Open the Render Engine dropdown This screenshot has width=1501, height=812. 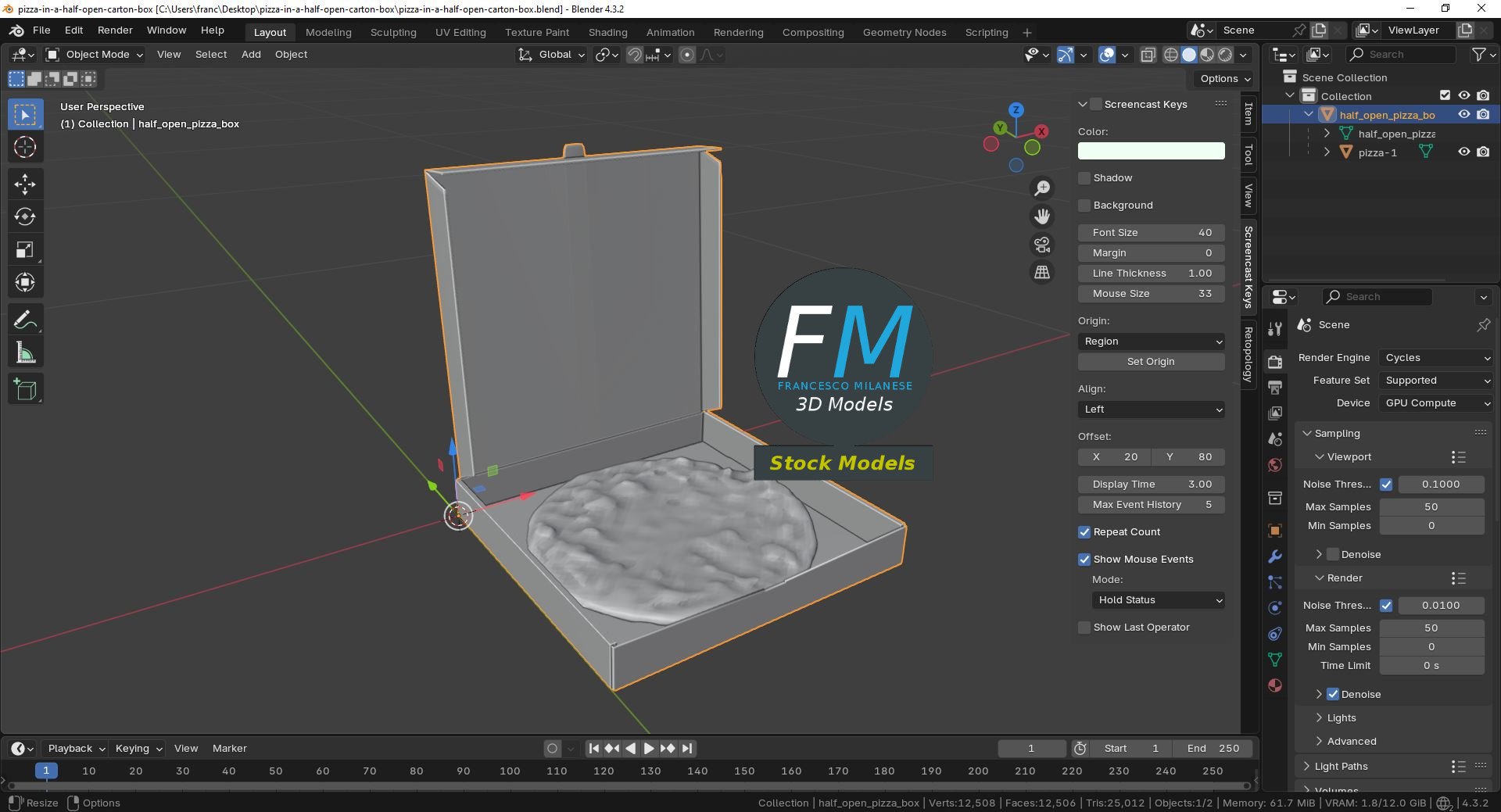(x=1437, y=358)
